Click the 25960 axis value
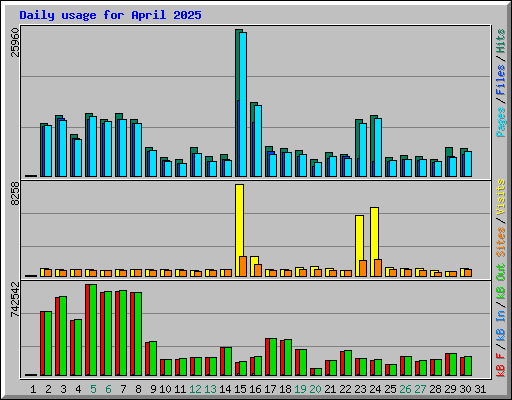The width and height of the screenshot is (512, 400). [x=15, y=42]
